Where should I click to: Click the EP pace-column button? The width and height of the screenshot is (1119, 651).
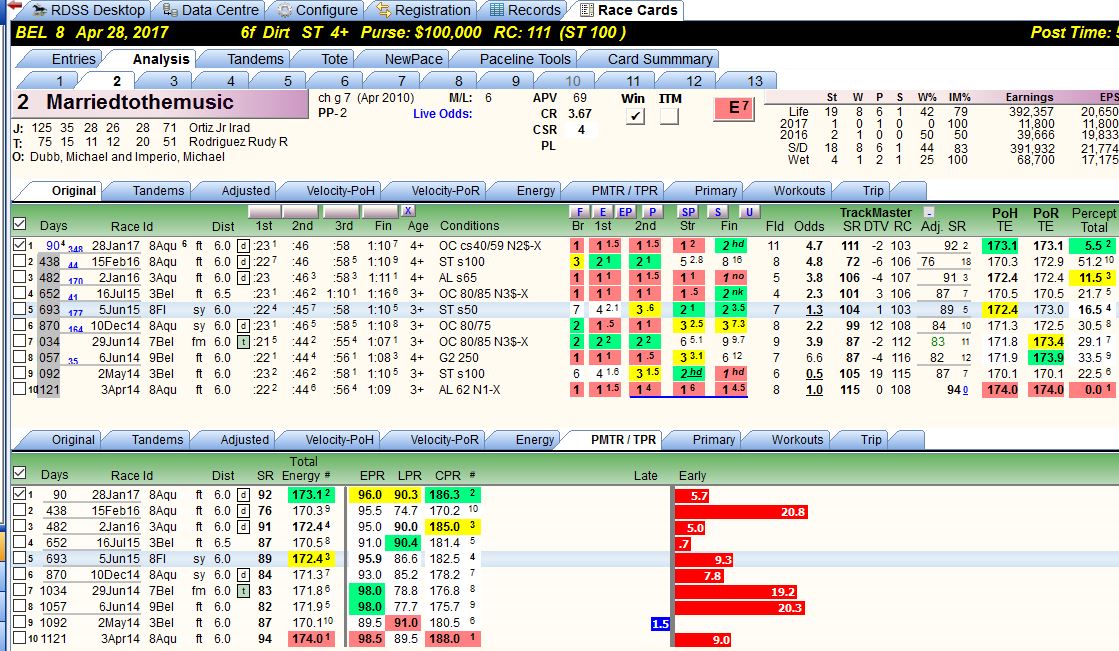625,212
